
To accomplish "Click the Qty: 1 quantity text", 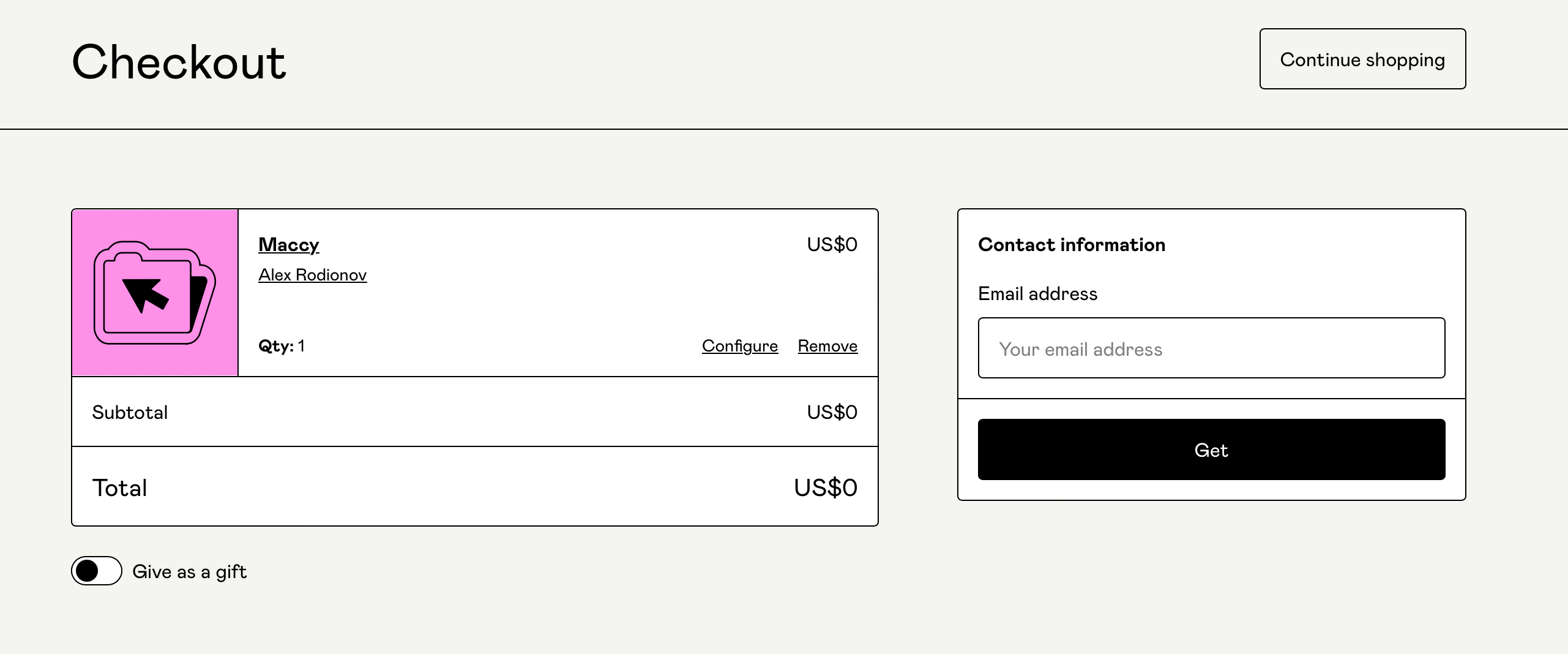I will pos(282,346).
